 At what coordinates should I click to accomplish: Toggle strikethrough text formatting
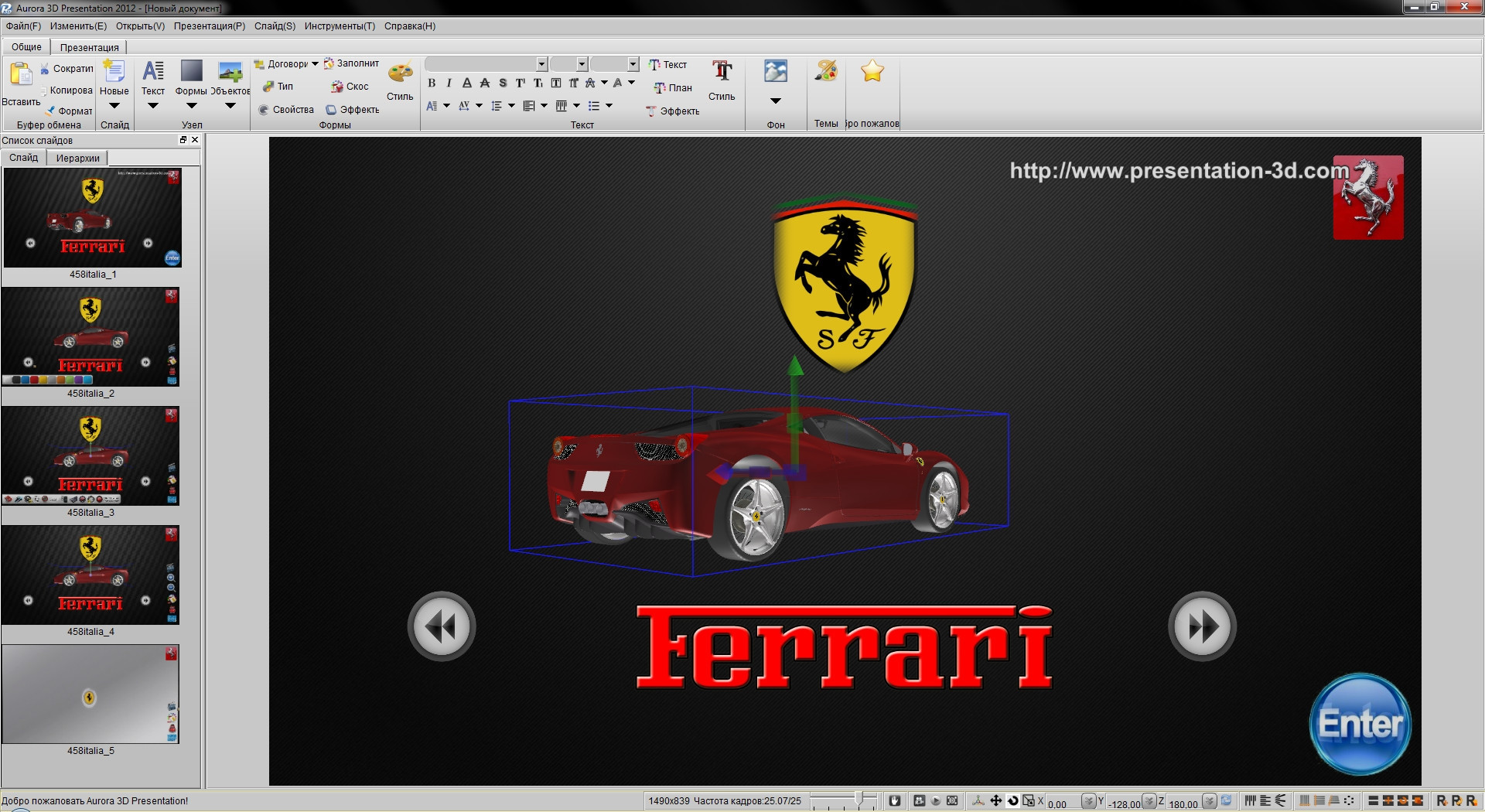tap(484, 84)
